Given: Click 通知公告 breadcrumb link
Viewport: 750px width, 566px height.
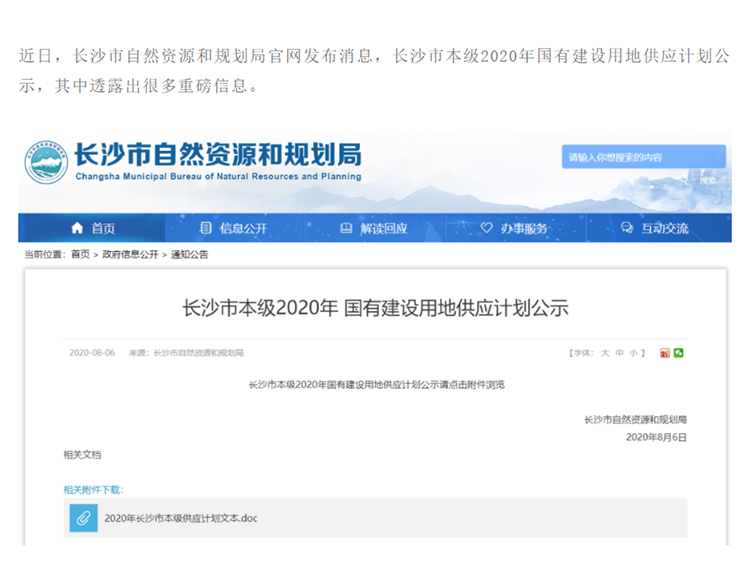Looking at the screenshot, I should (189, 255).
